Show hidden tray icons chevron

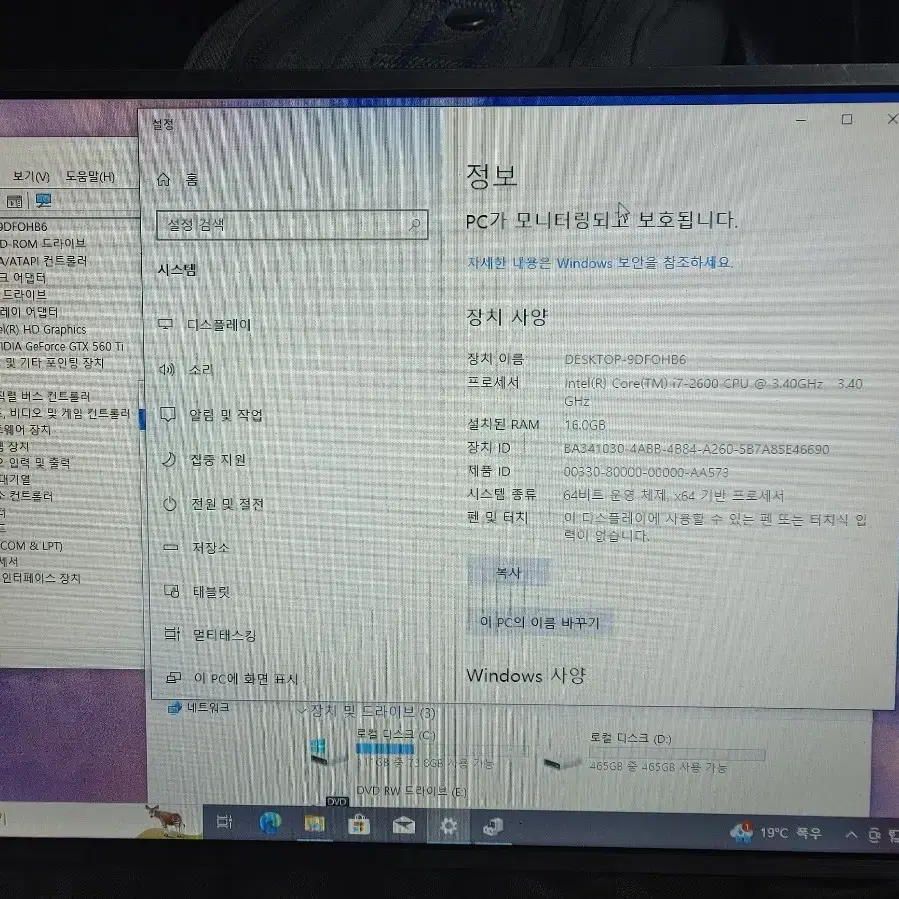[851, 834]
